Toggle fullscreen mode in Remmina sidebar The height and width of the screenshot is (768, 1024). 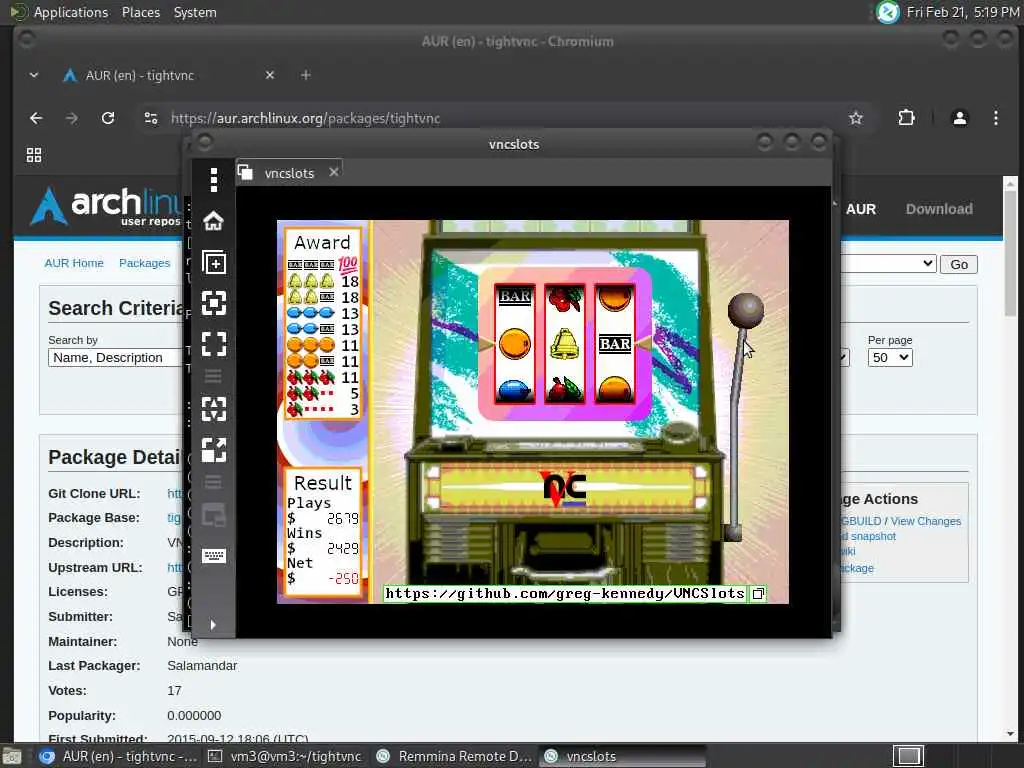click(x=214, y=344)
